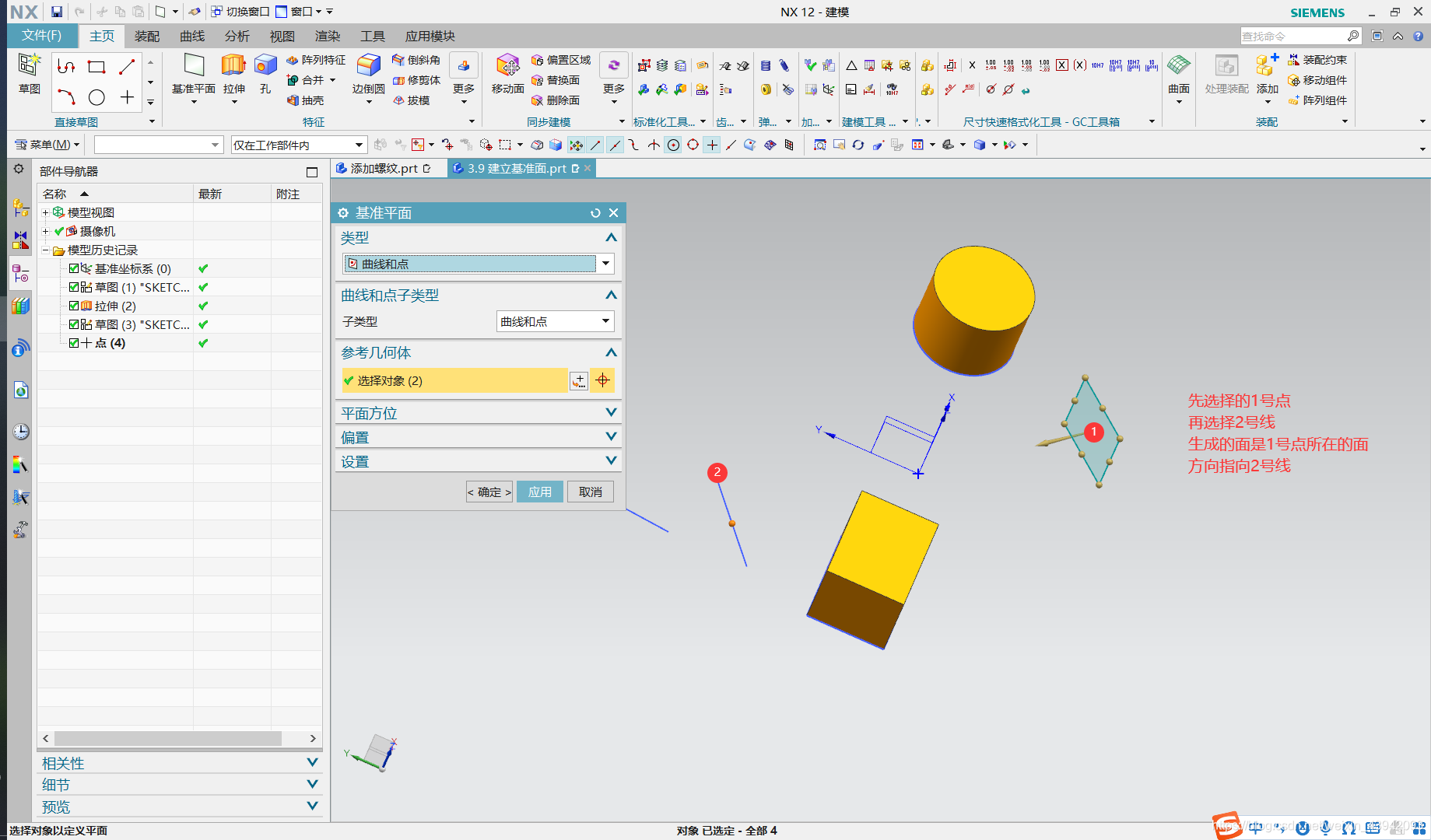The image size is (1431, 840).
Task: Toggle checkbox for 草图 (1) SKETCH
Action: coord(74,287)
